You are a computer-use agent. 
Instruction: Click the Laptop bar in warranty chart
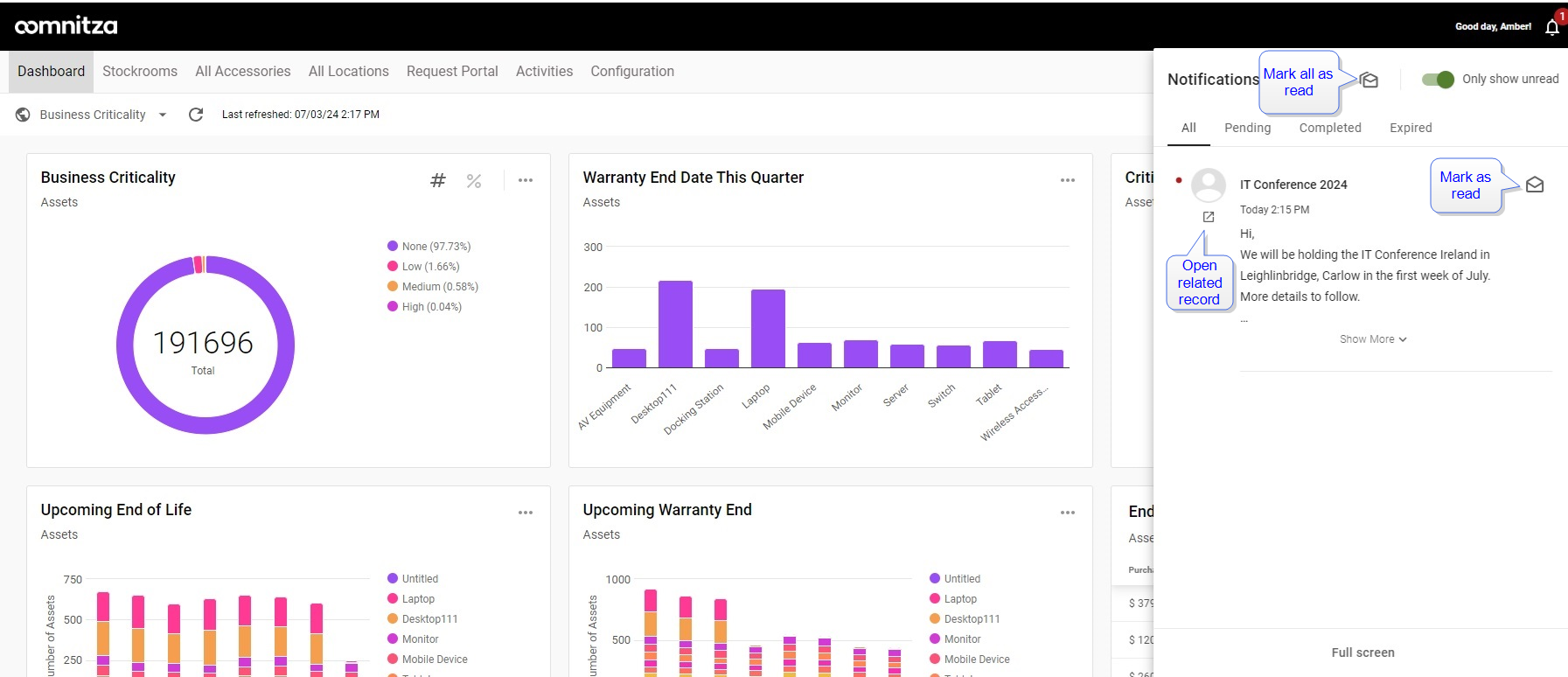[768, 329]
